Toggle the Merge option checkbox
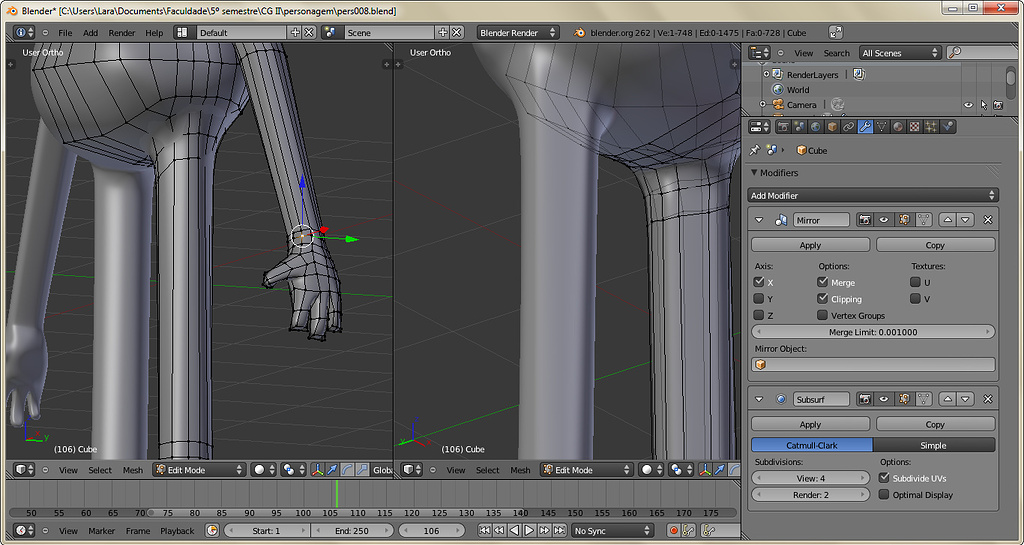 pos(823,282)
